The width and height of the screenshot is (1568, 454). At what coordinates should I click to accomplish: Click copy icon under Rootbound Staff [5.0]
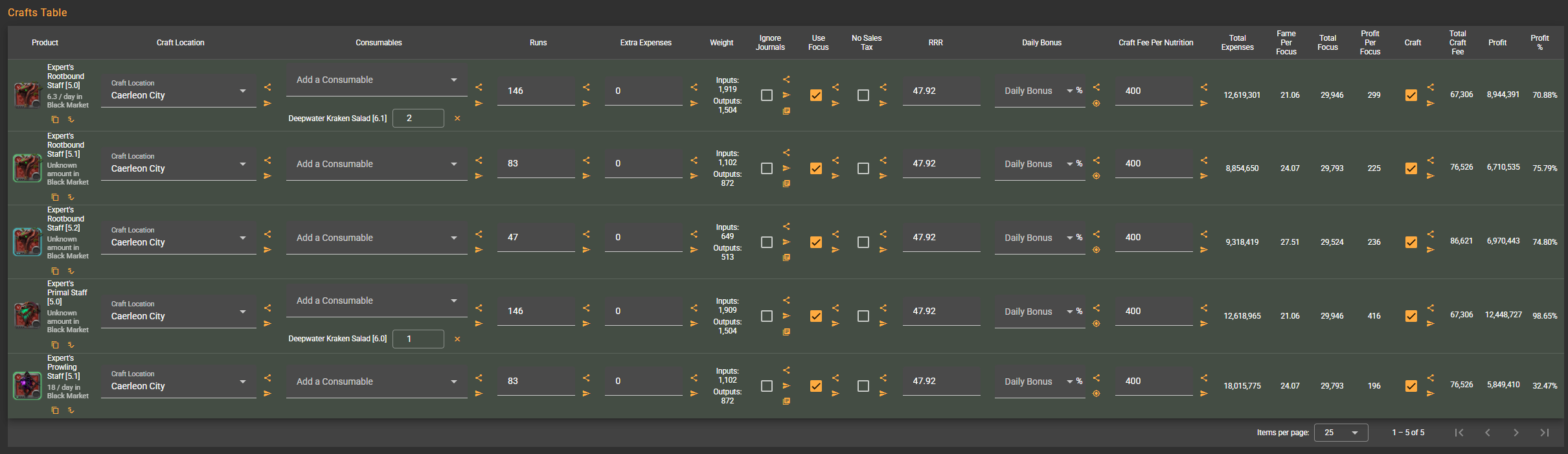[x=55, y=120]
